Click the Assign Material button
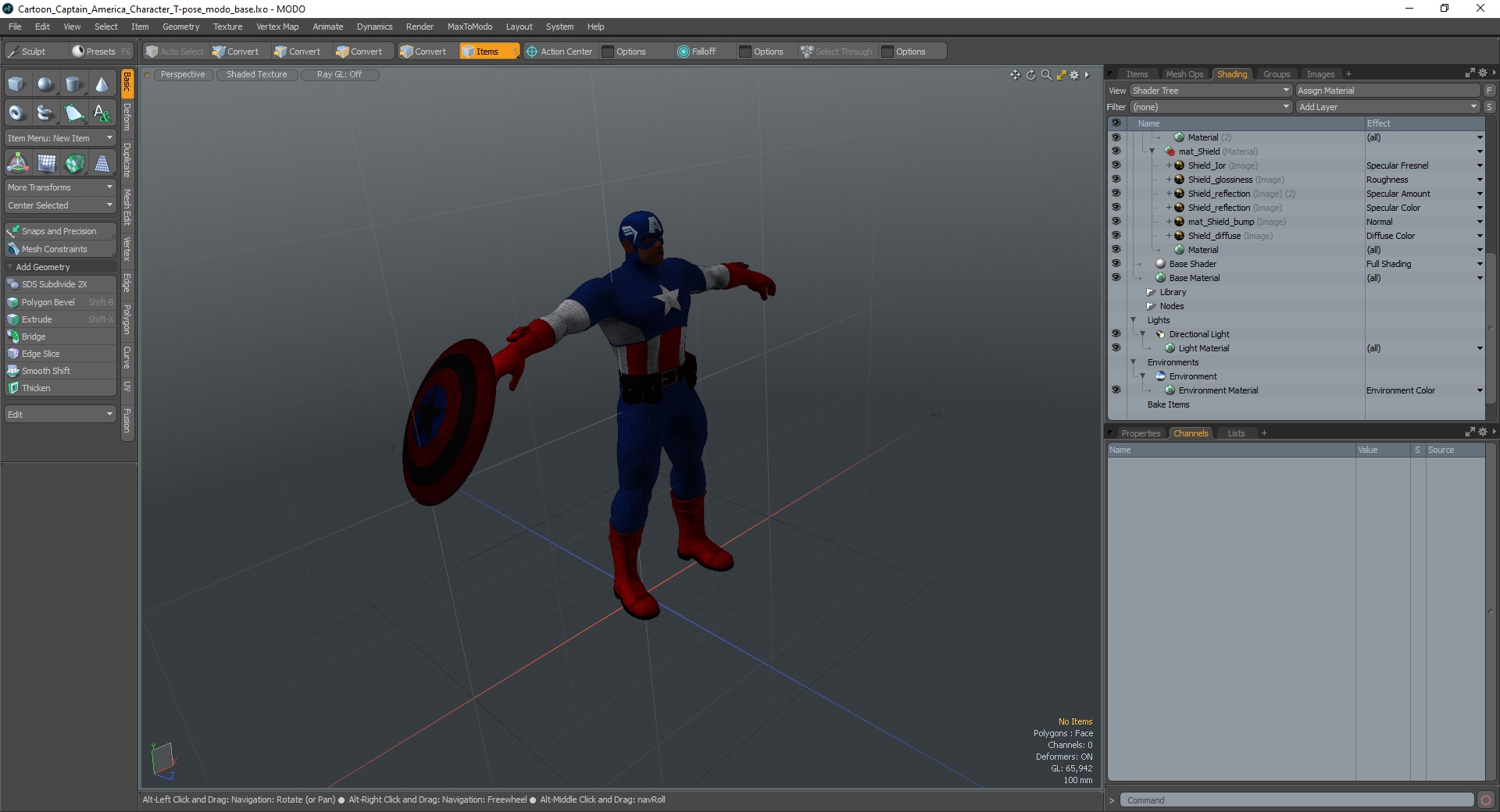Image resolution: width=1500 pixels, height=812 pixels. point(1388,91)
